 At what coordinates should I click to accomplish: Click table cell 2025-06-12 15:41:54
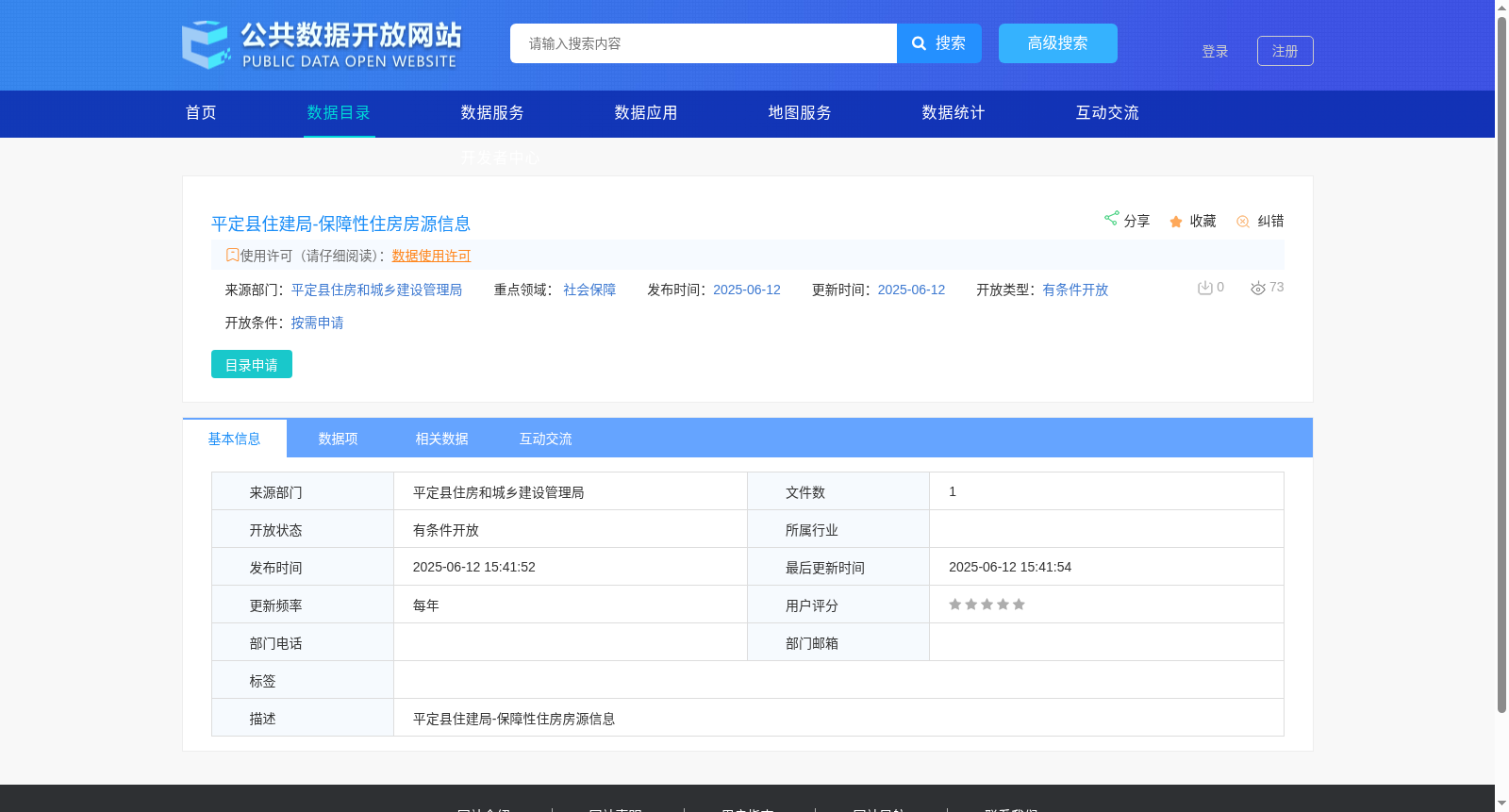1106,567
